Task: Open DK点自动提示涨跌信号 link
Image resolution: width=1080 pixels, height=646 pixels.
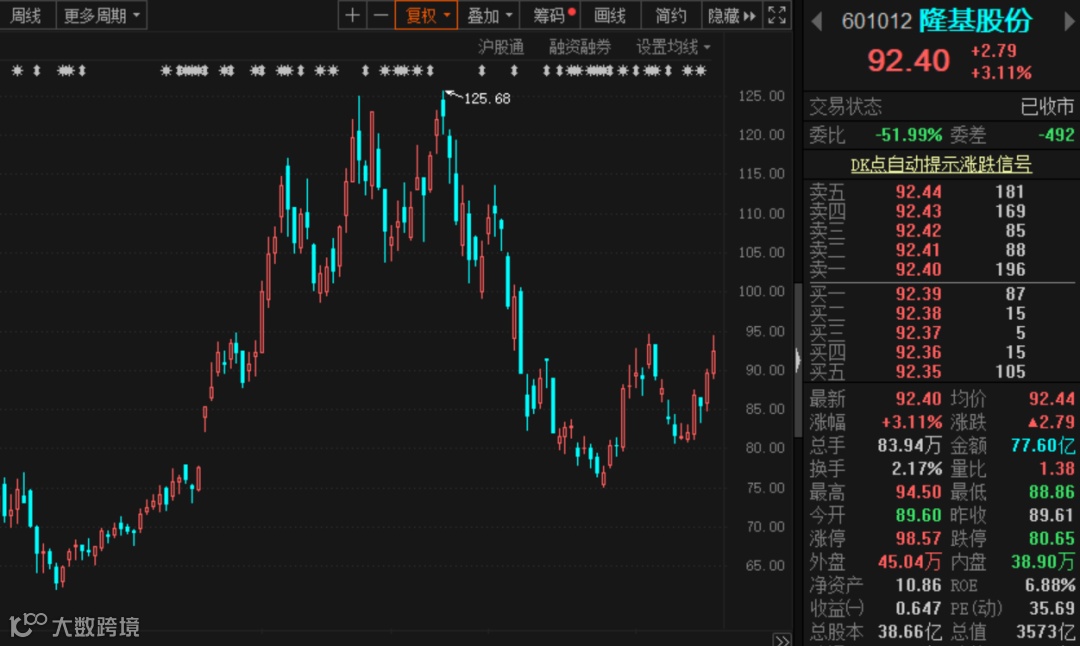Action: [941, 165]
